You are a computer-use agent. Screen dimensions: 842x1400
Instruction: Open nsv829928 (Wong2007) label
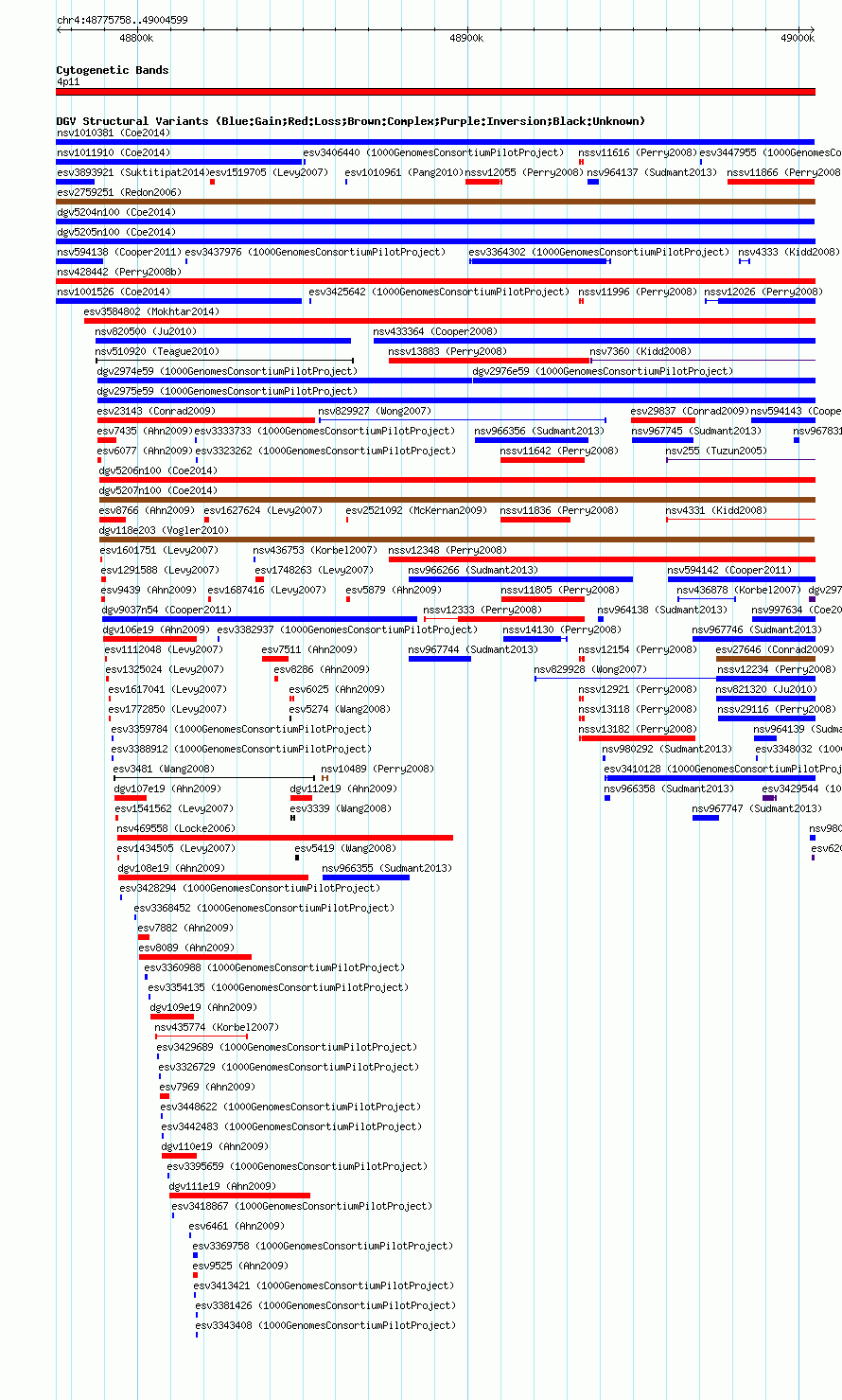point(591,670)
